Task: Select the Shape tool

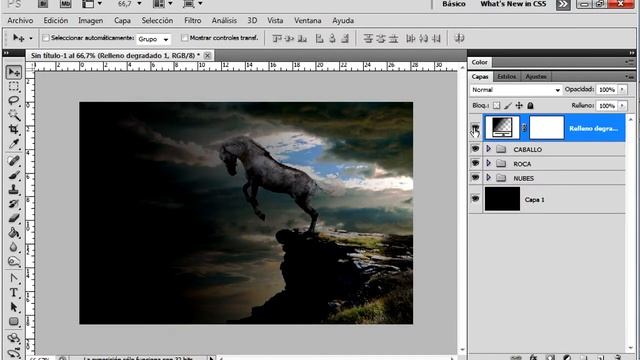Action: pyautogui.click(x=14, y=322)
